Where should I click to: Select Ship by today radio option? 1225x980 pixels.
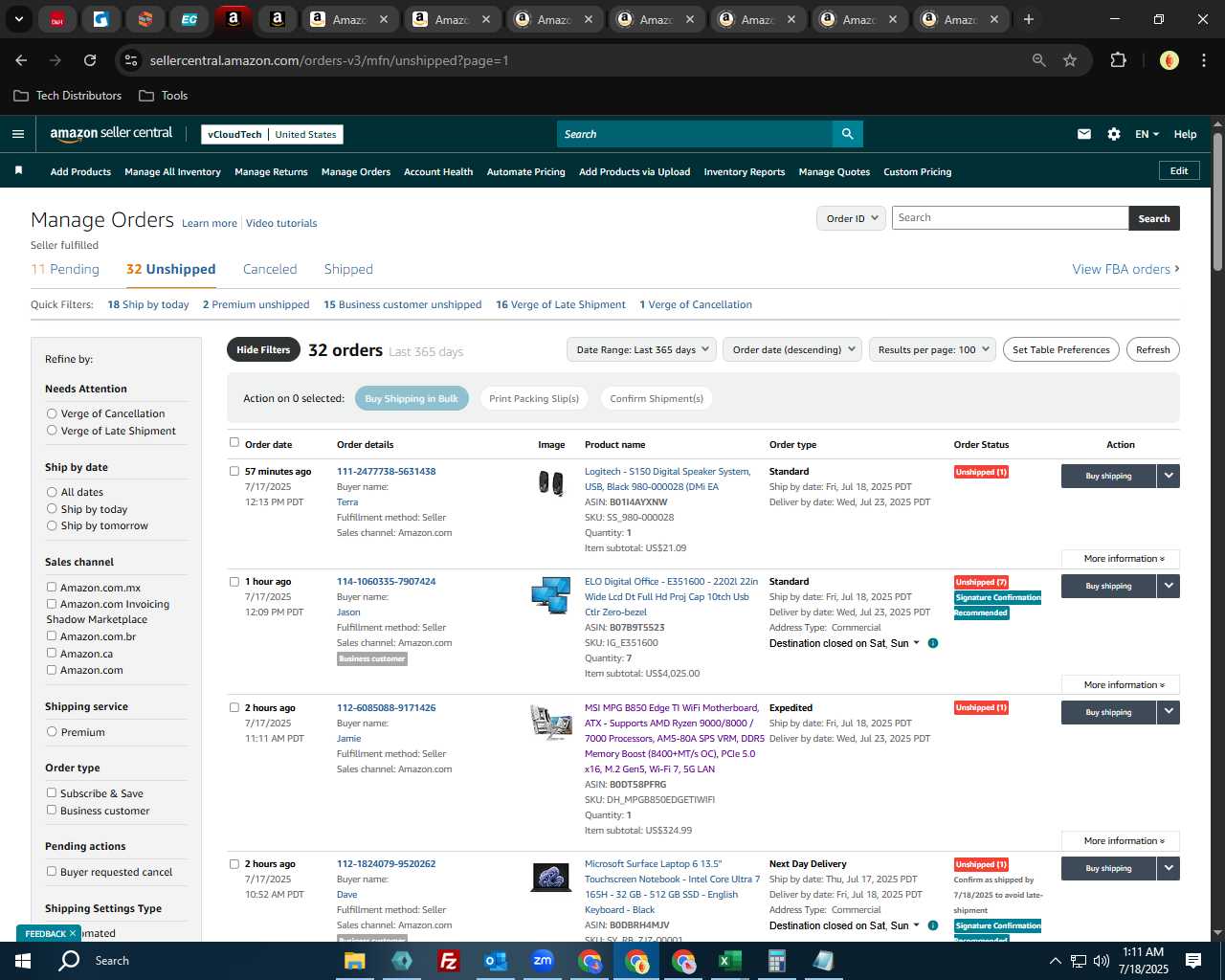[x=52, y=509]
